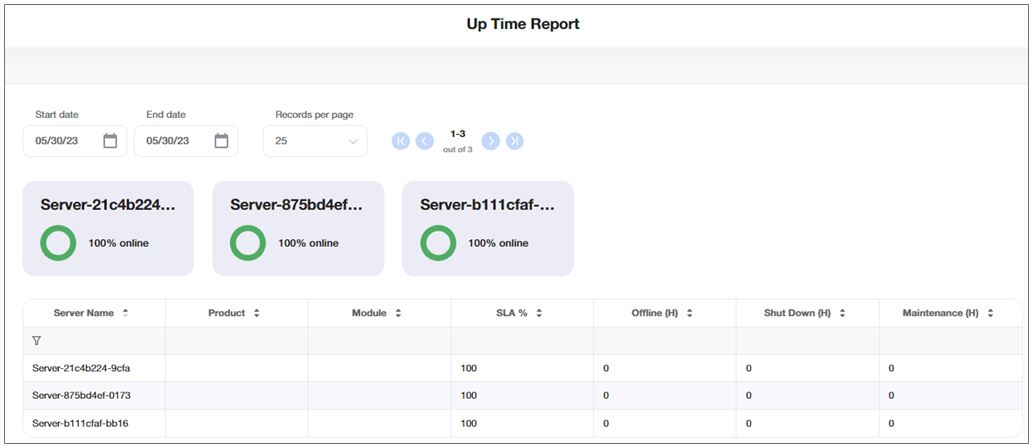
Task: Expand the Records per page dropdown
Action: pyautogui.click(x=315, y=141)
